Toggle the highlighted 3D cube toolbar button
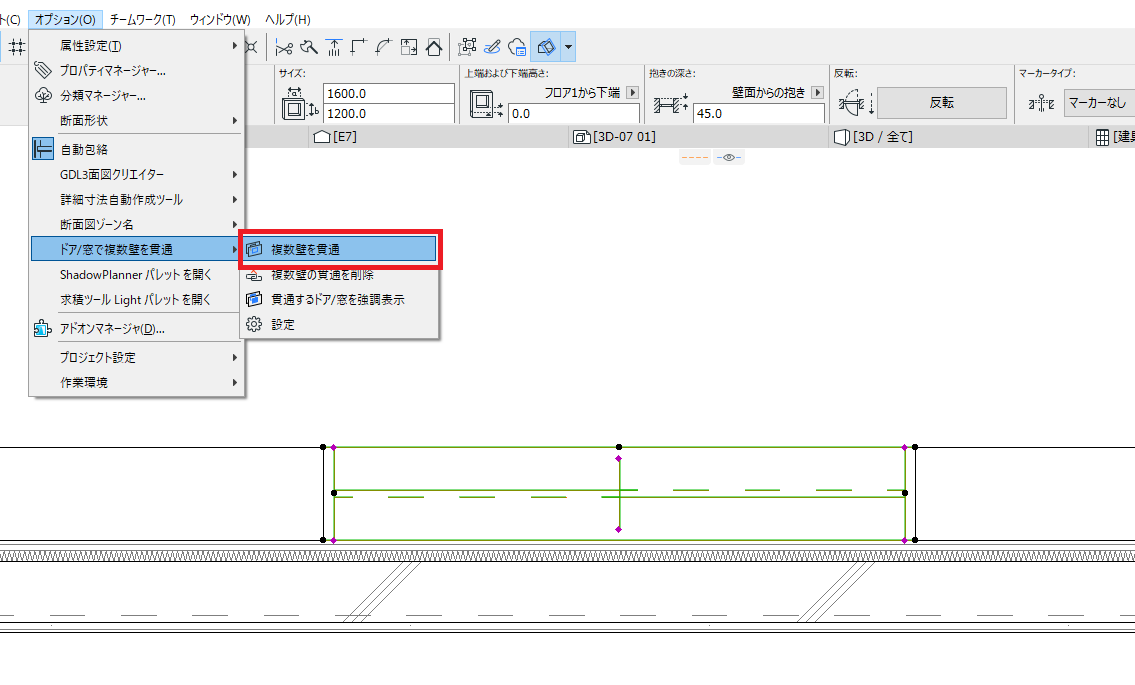The height and width of the screenshot is (685, 1135). [546, 48]
